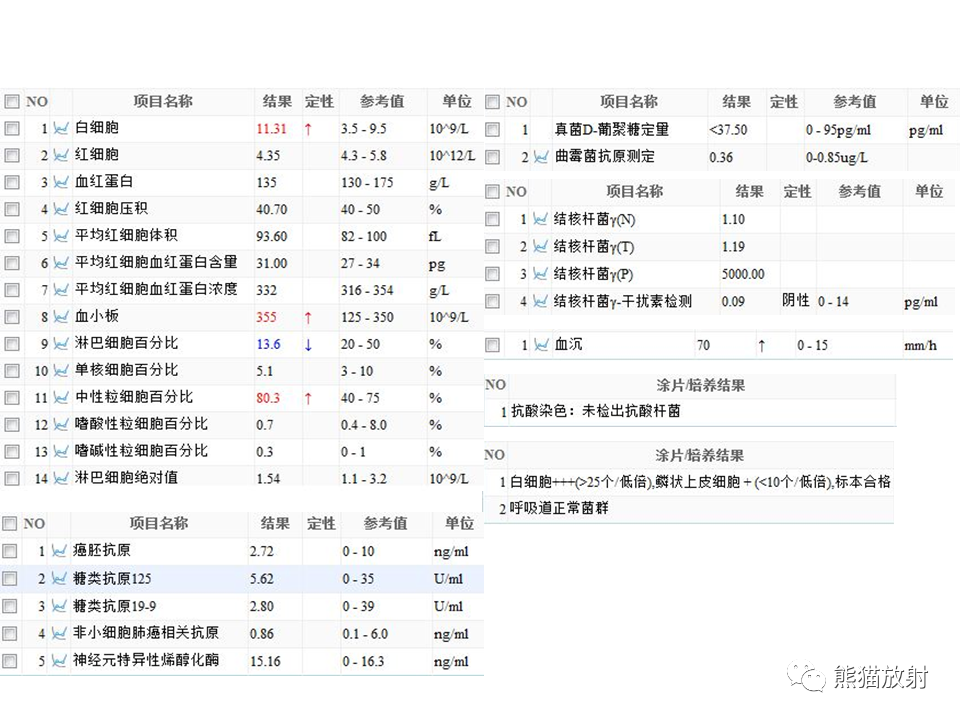The image size is (960, 720).
Task: Open trend chart icon for 白细胞
Action: click(x=61, y=129)
